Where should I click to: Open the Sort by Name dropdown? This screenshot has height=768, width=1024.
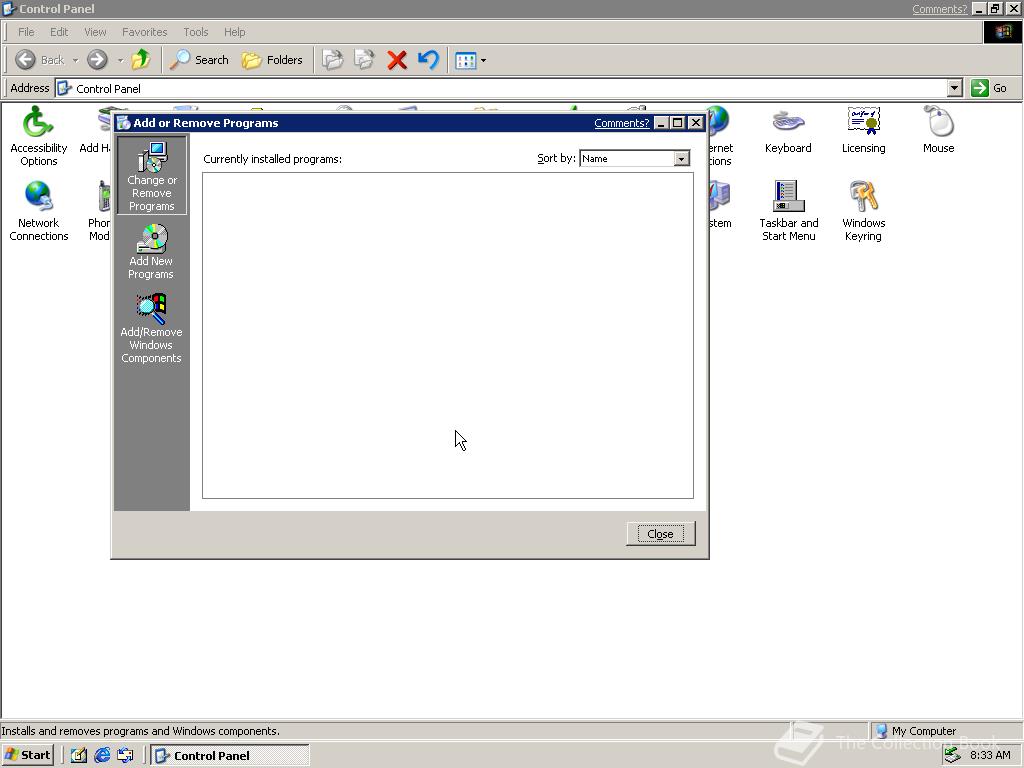tap(681, 159)
